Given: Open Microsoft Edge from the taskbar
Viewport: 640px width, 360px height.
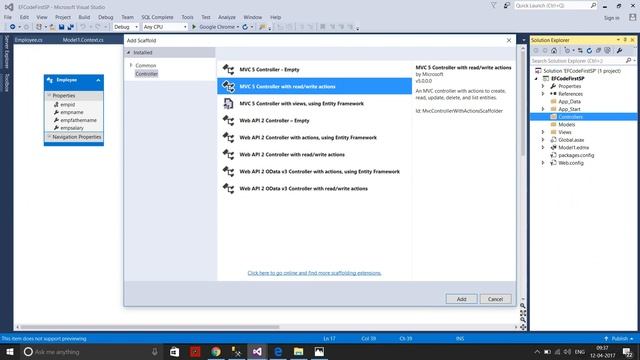Looking at the screenshot, I should tap(278, 351).
